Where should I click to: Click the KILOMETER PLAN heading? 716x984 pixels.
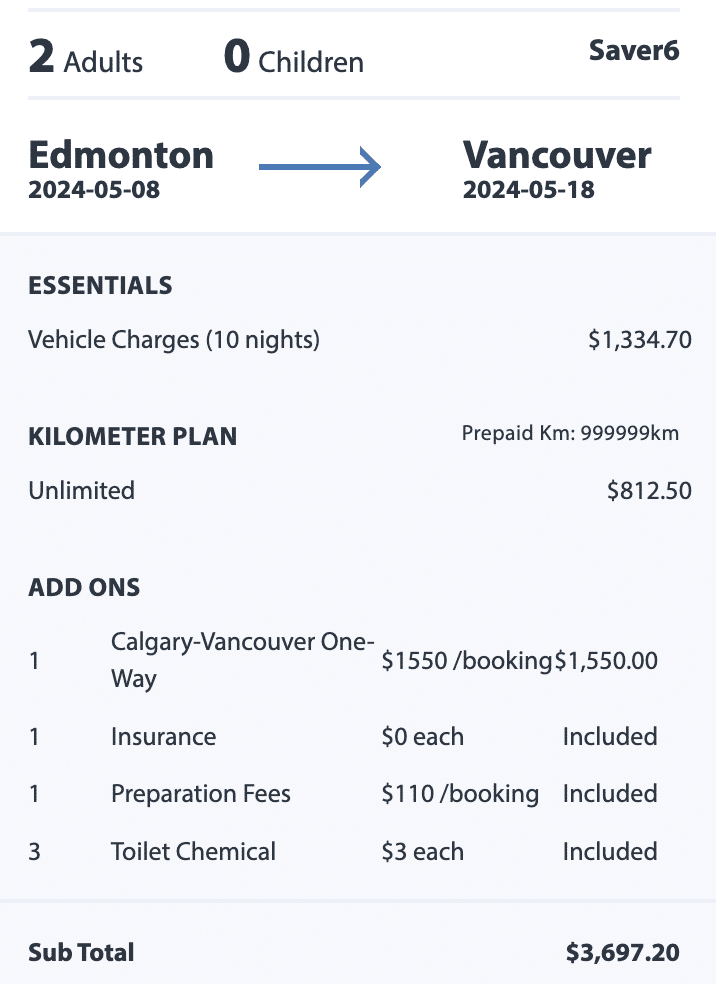132,436
